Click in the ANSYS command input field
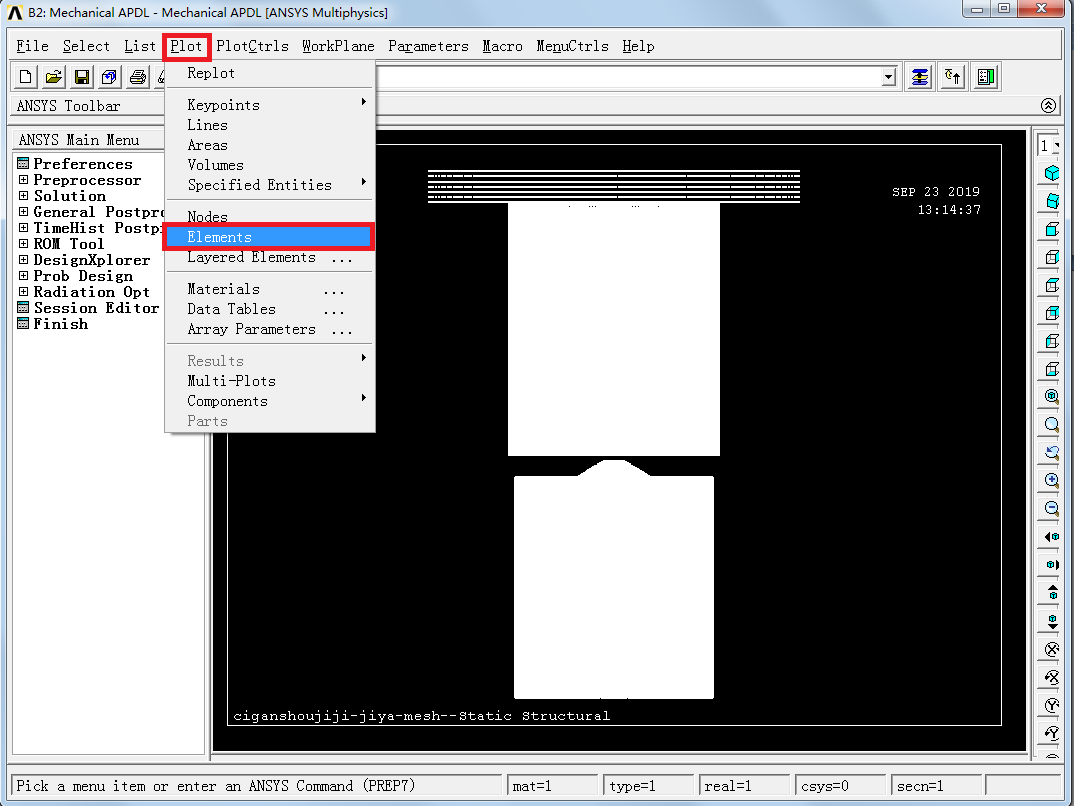The image size is (1074, 806). tap(627, 77)
